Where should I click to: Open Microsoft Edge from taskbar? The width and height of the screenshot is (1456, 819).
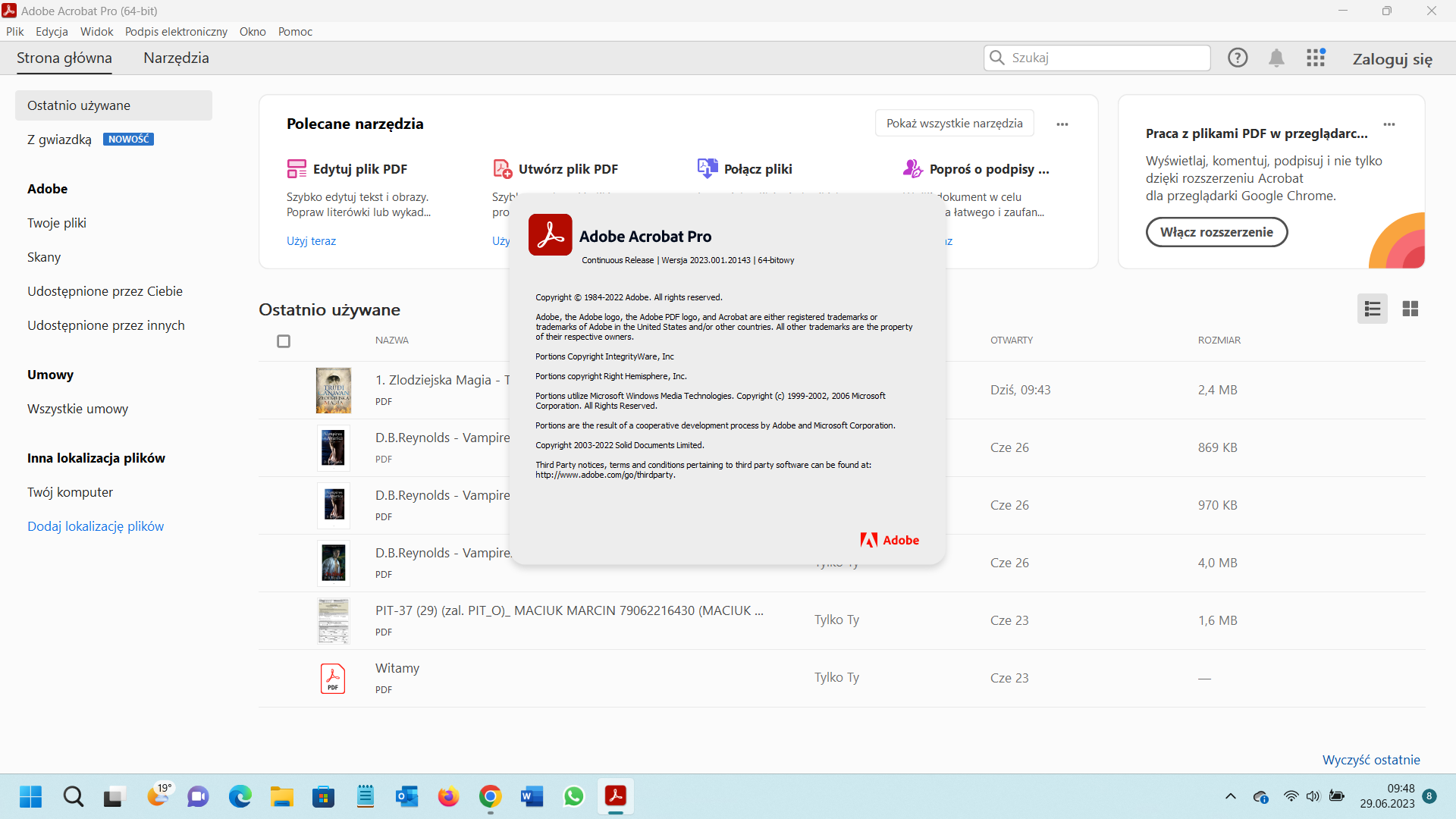pos(240,797)
